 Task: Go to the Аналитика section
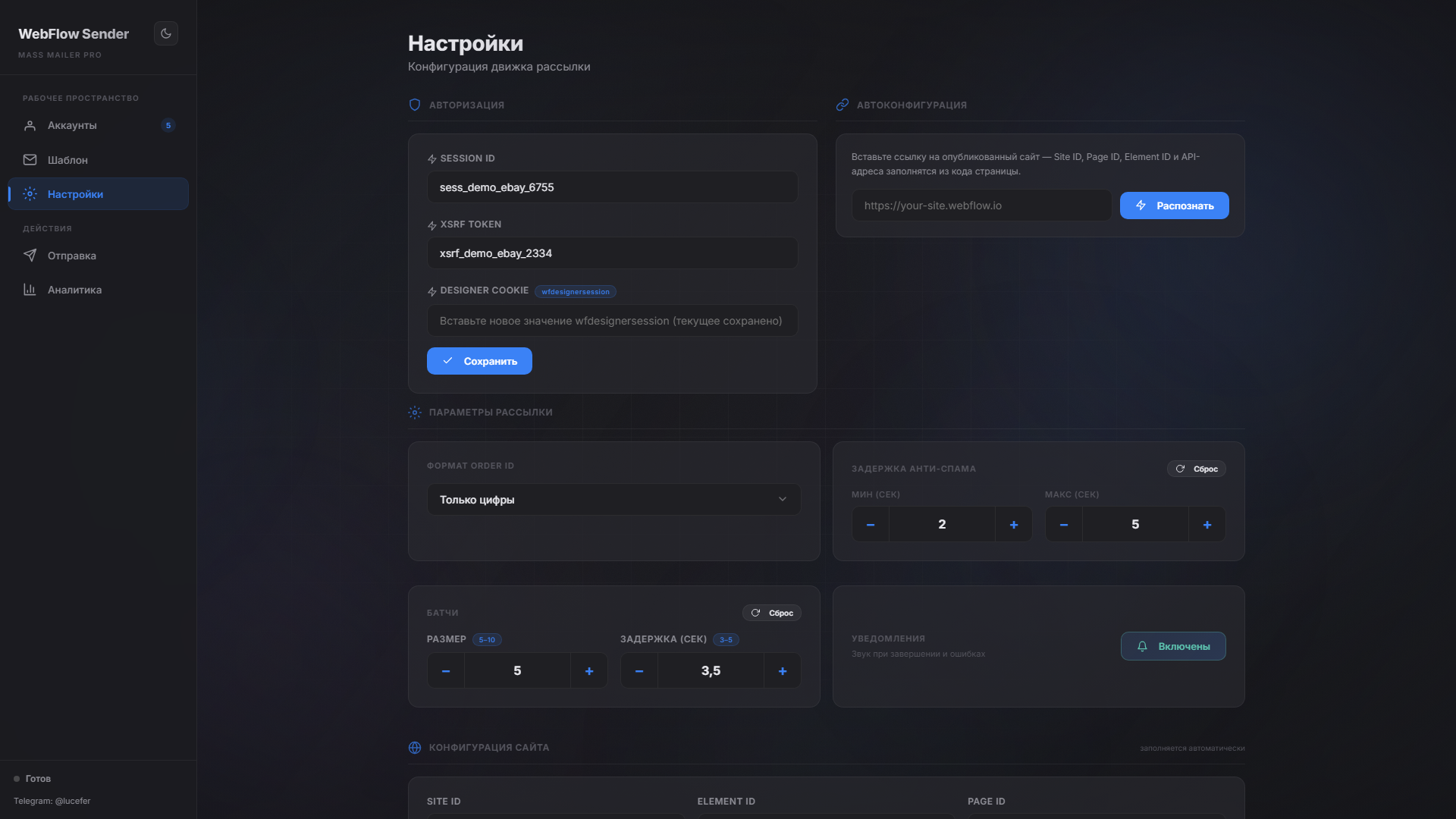pyautogui.click(x=74, y=290)
